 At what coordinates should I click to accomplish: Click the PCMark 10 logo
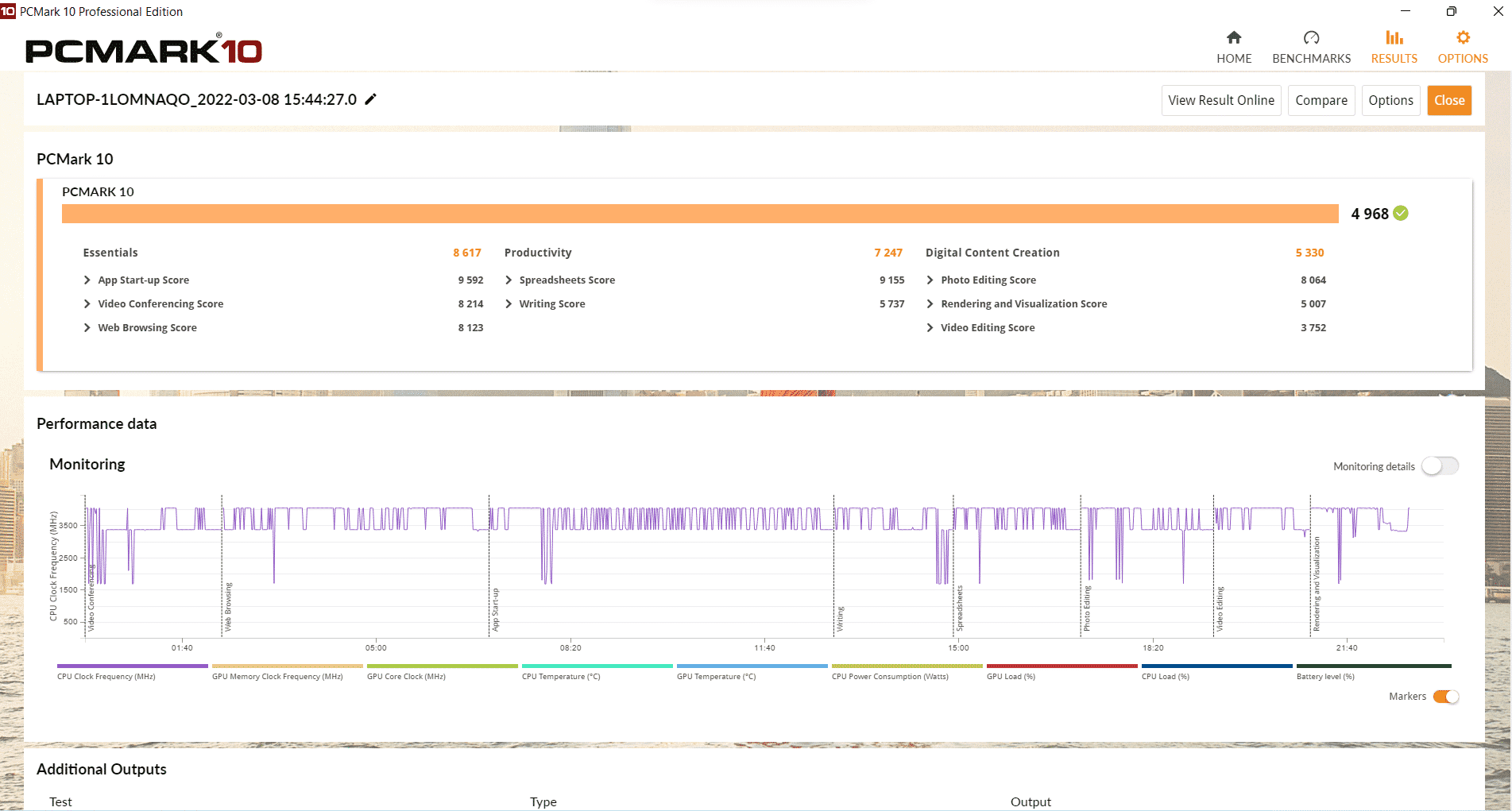pos(144,51)
